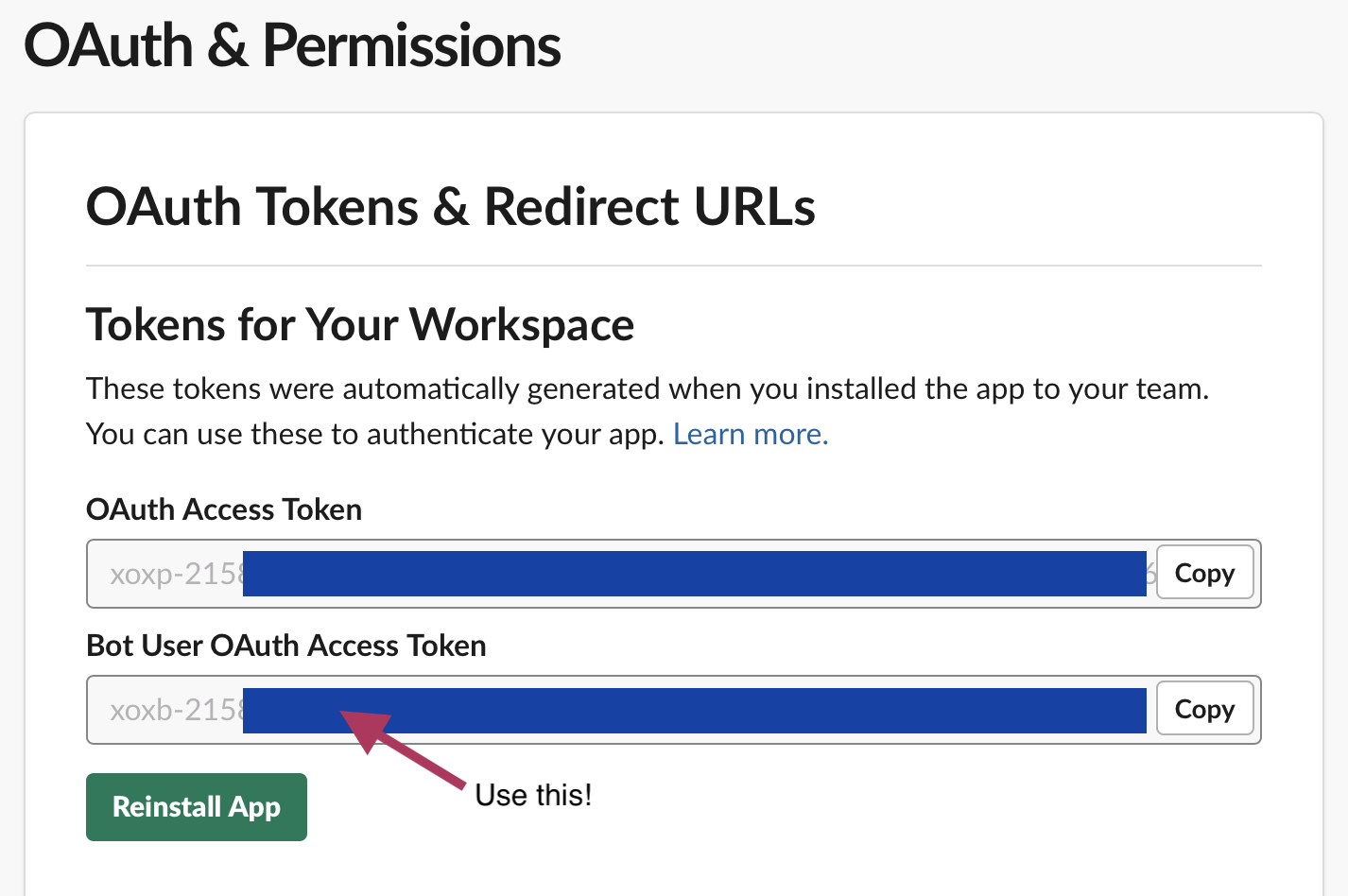The image size is (1348, 896).
Task: Click the Bot User OAuth Access Token label
Action: point(285,646)
